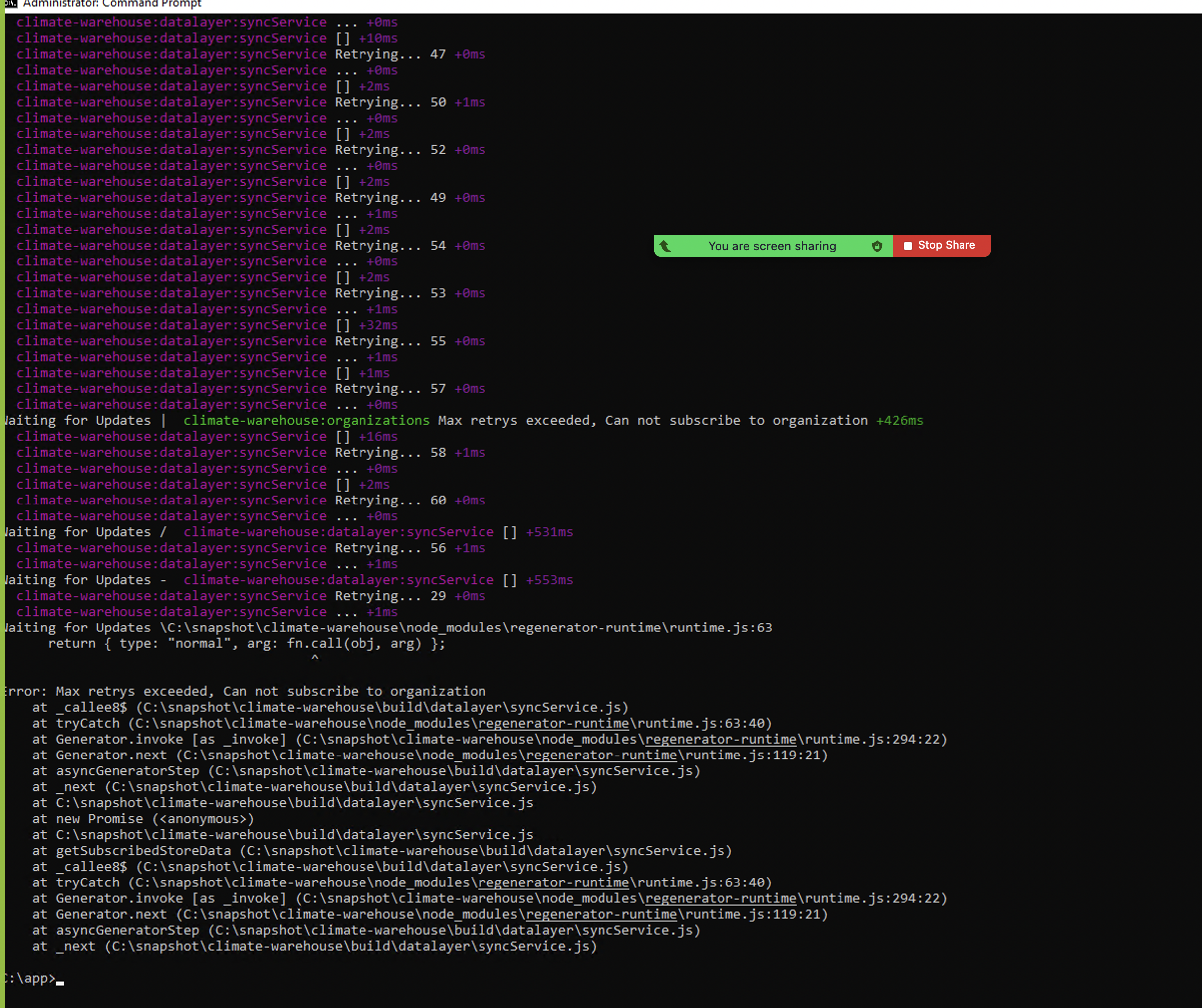Screen dimensions: 1202x1008
Task: Click the "+32ms" timing value
Action: 378,325
